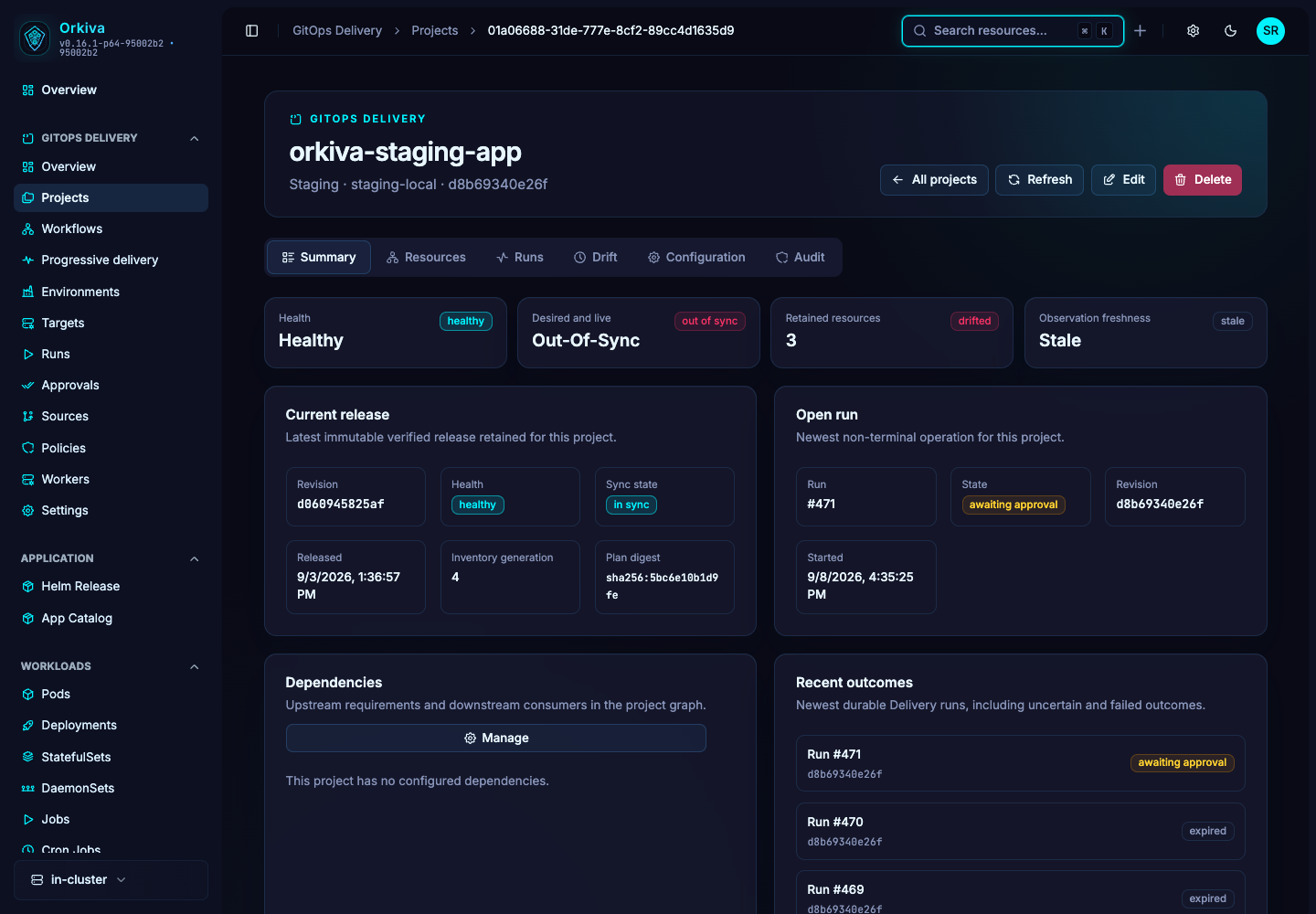Collapse the GitOps Delivery sidebar section
Image resolution: width=1316 pixels, height=914 pixels.
click(x=194, y=138)
